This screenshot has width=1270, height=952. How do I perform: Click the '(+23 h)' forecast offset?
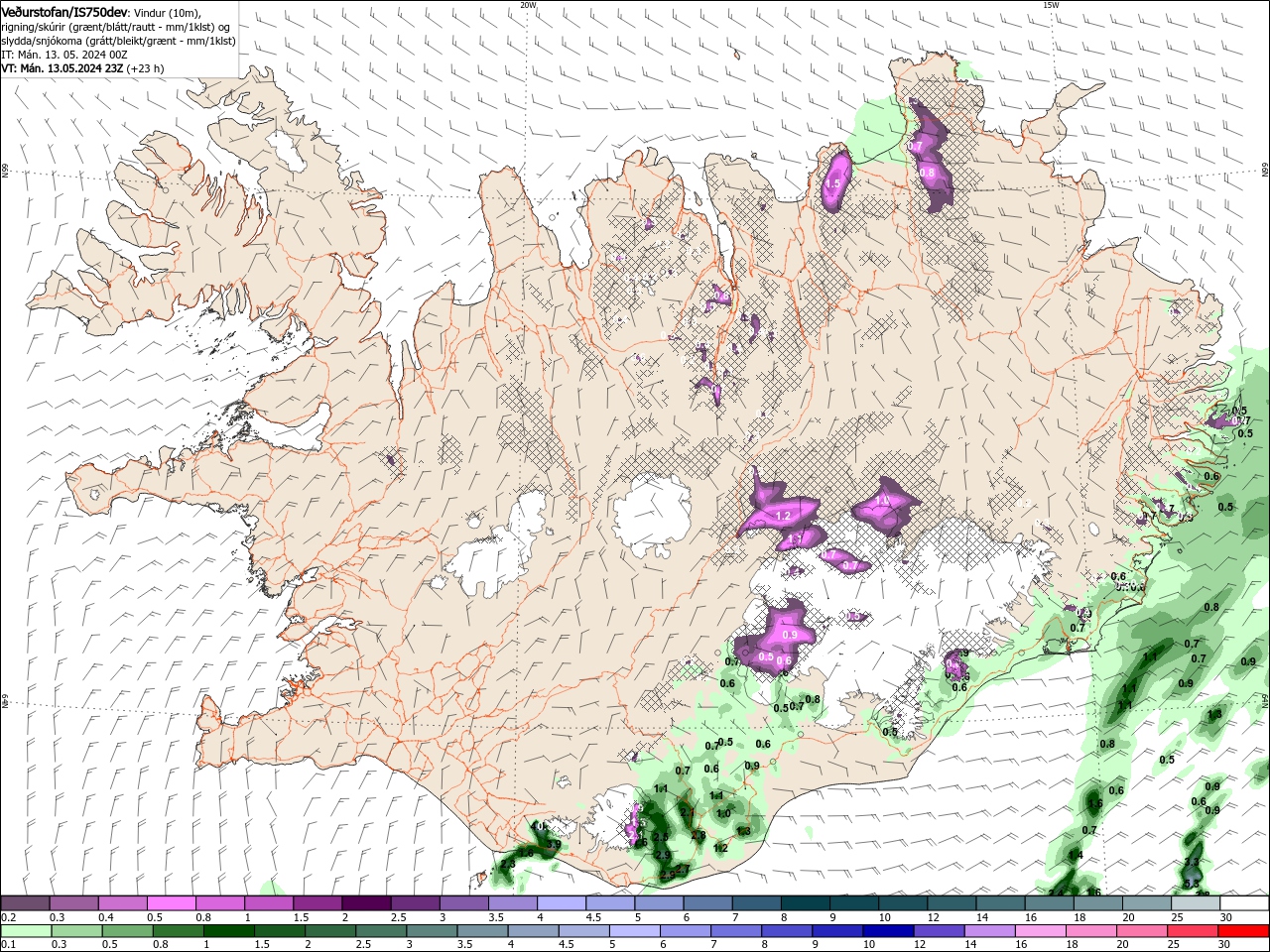tap(146, 68)
